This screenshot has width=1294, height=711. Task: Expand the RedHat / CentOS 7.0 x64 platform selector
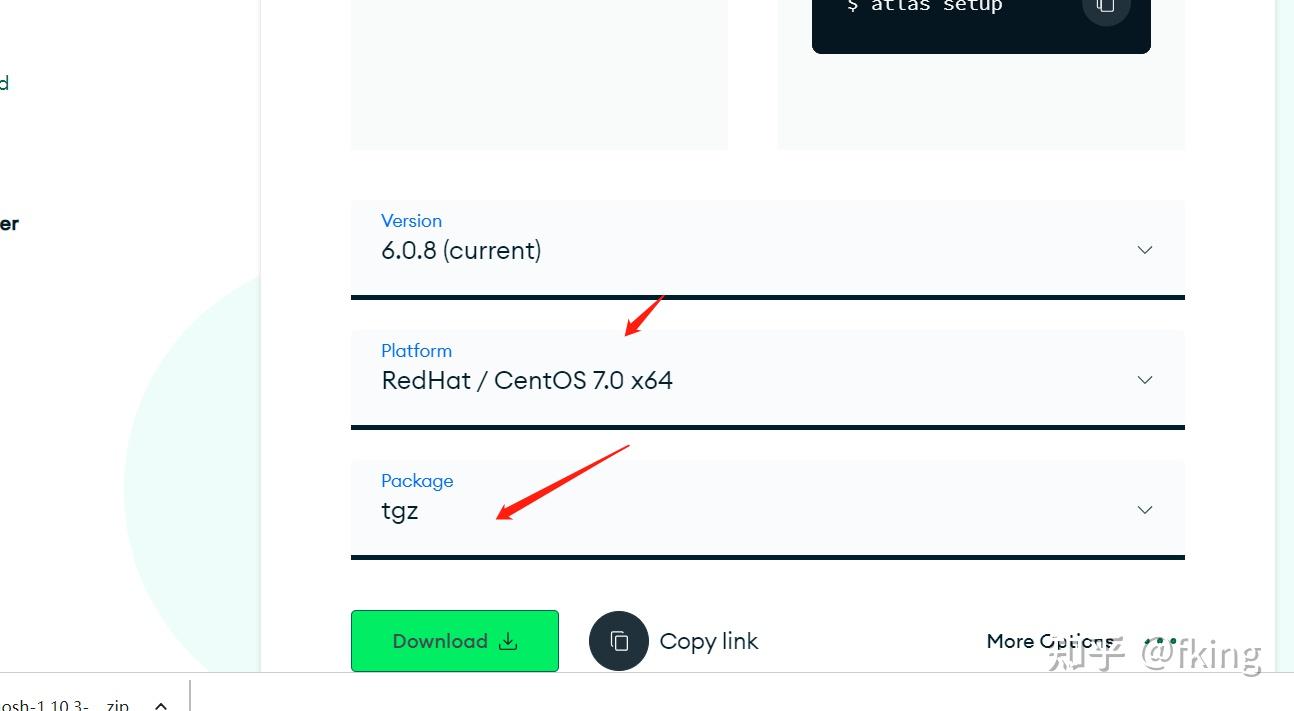767,379
